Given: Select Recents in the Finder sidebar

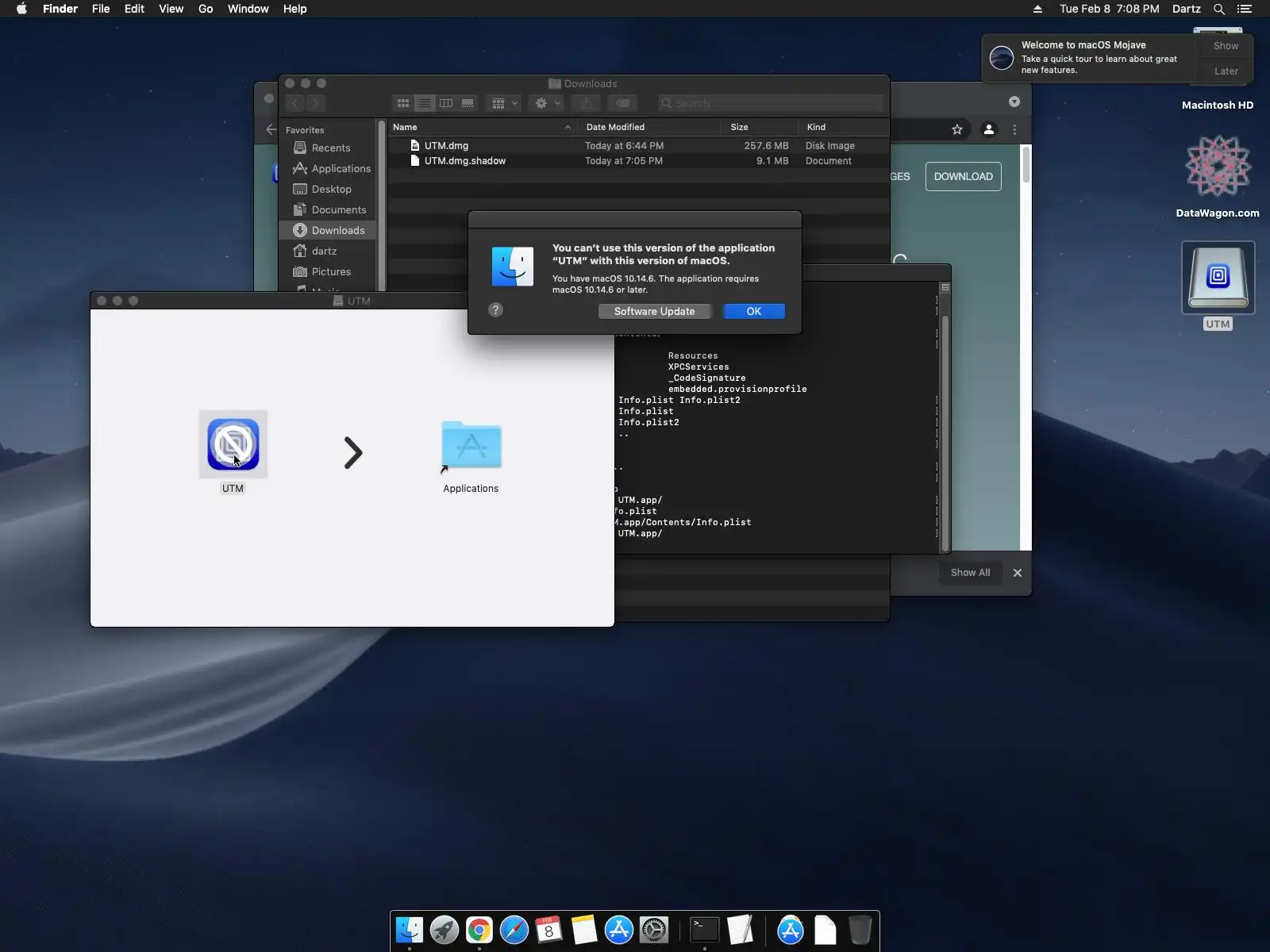Looking at the screenshot, I should [328, 148].
